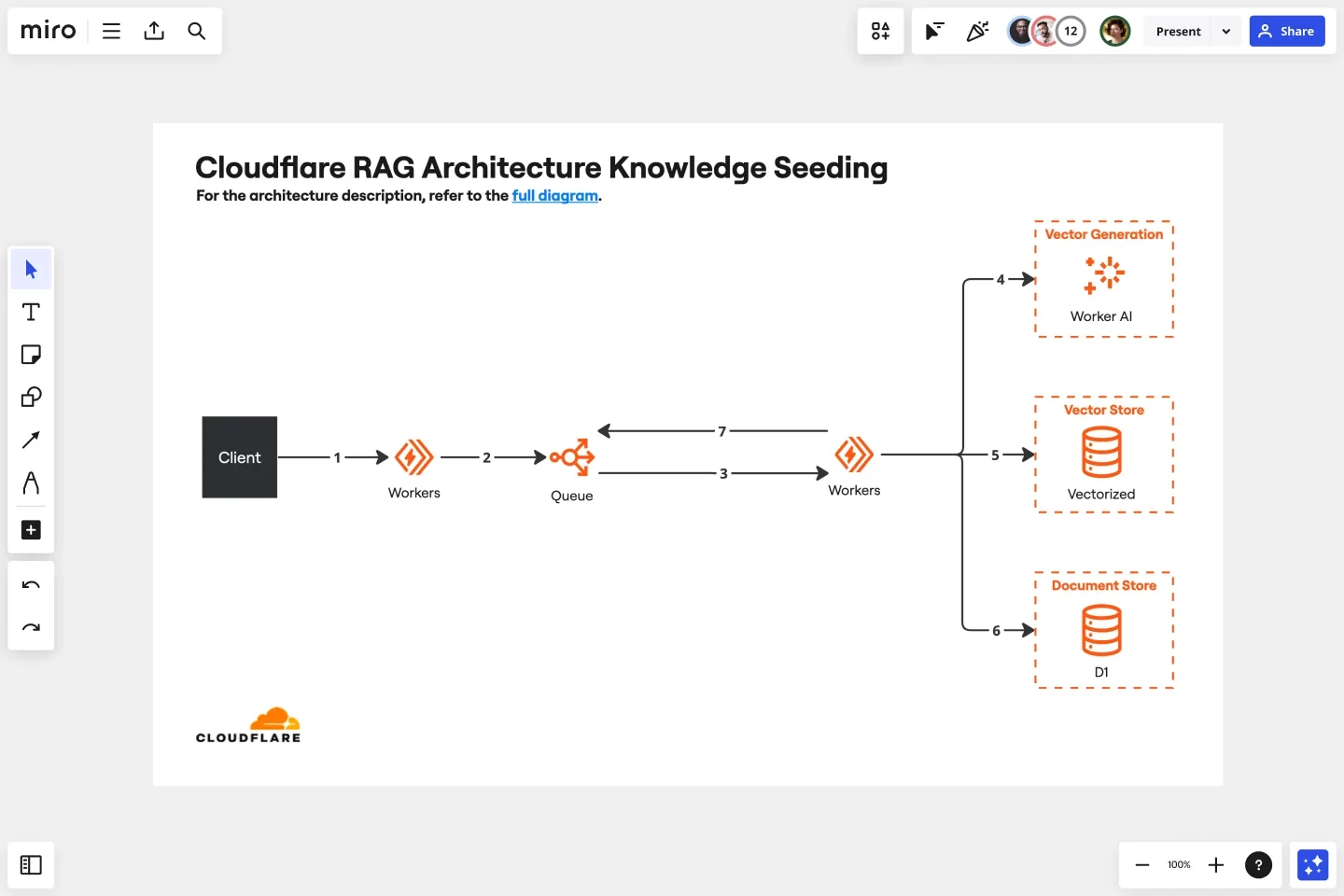
Task: Redo the last action
Action: point(31,627)
